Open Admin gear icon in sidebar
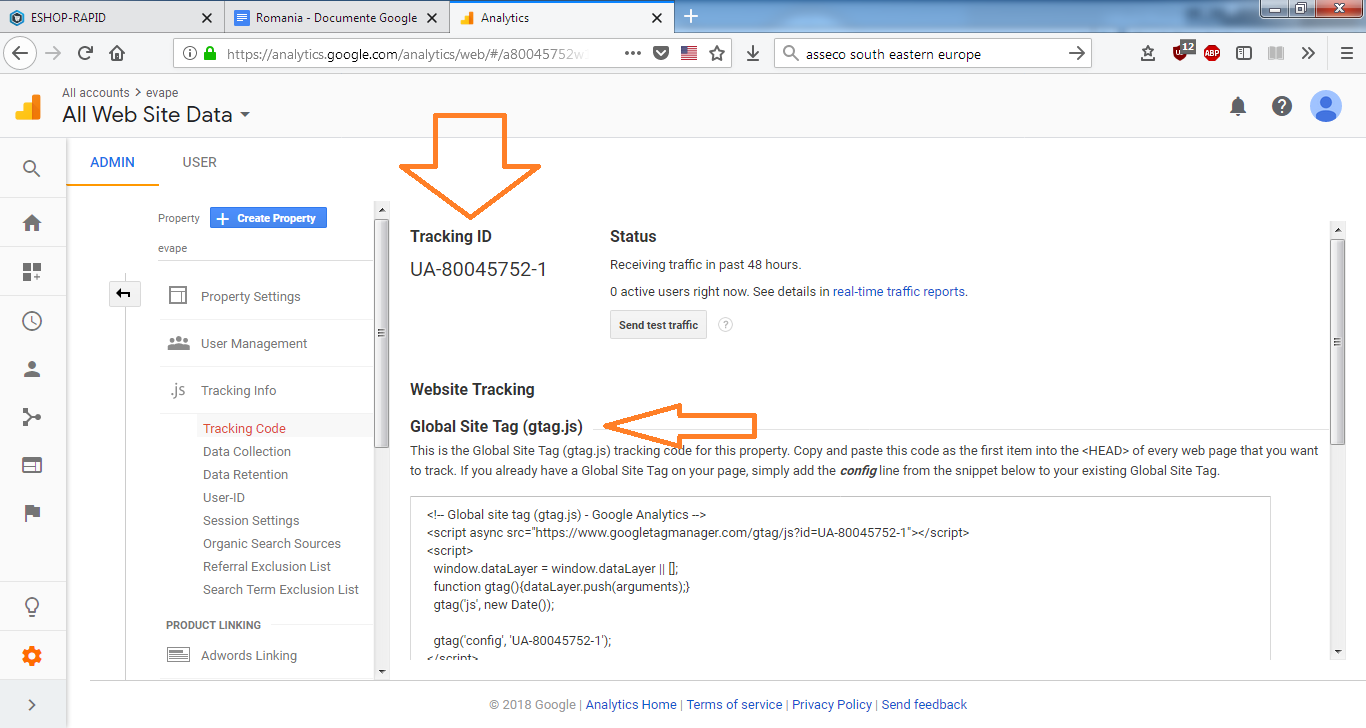Viewport: 1366px width, 728px height. tap(32, 656)
